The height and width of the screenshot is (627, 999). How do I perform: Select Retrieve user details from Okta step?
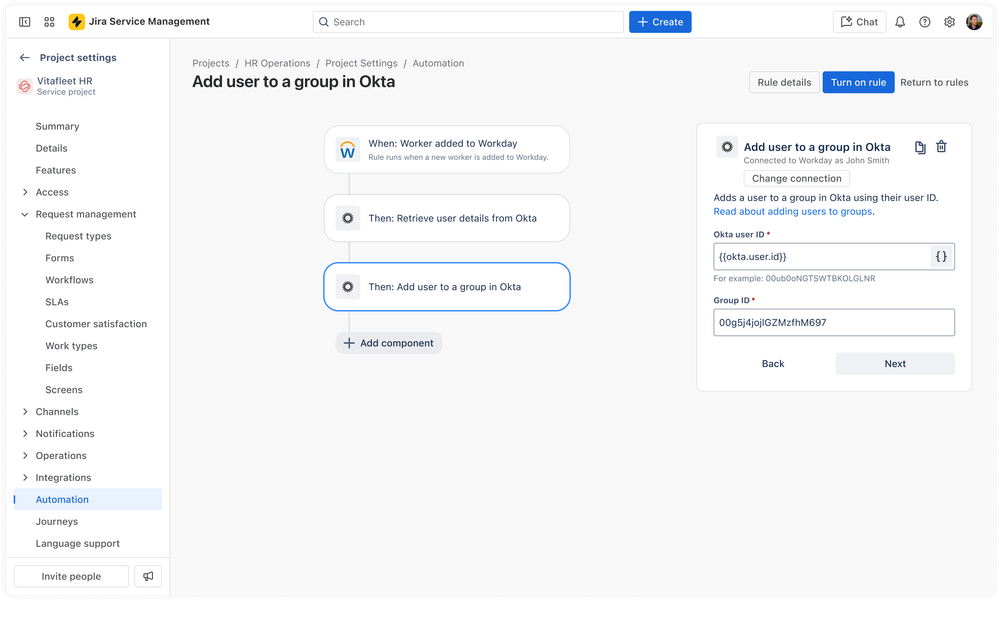click(x=447, y=218)
